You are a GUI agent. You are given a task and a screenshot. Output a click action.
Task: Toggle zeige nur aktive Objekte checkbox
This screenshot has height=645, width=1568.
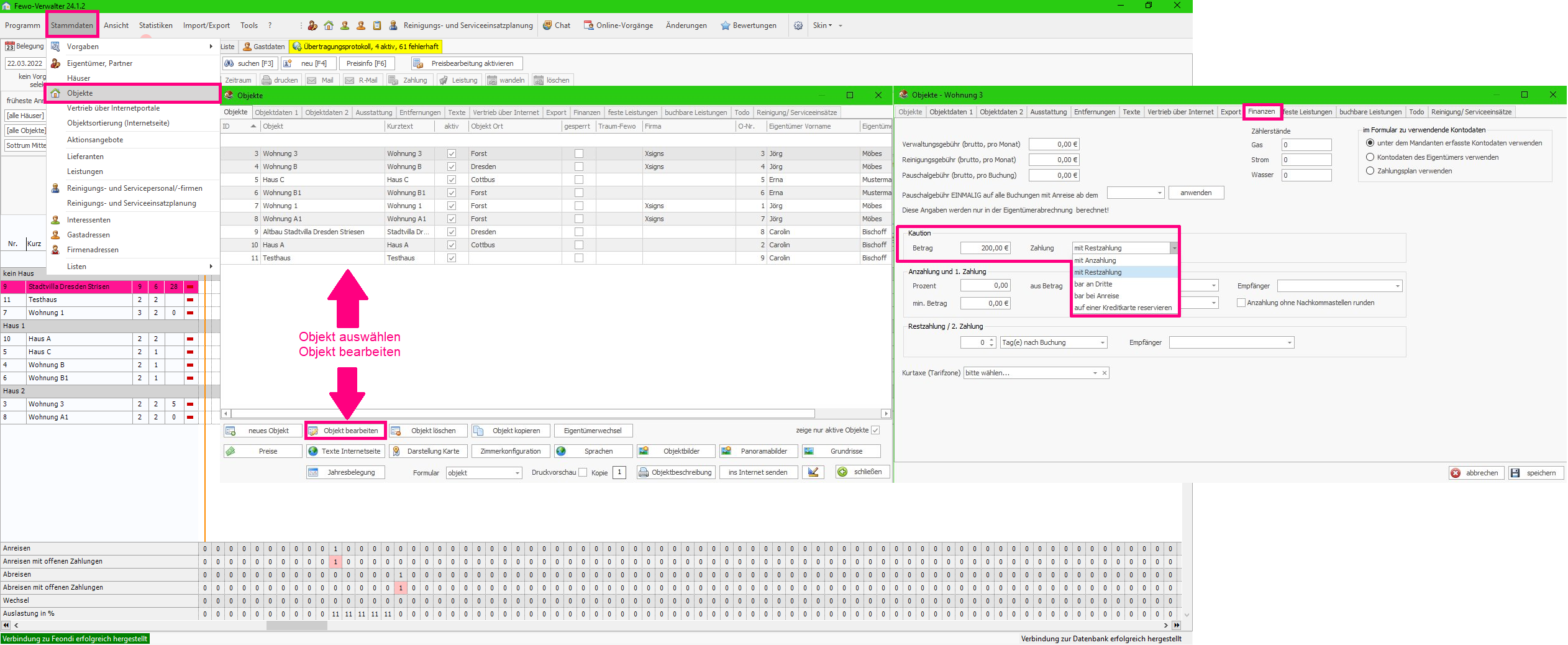click(876, 430)
